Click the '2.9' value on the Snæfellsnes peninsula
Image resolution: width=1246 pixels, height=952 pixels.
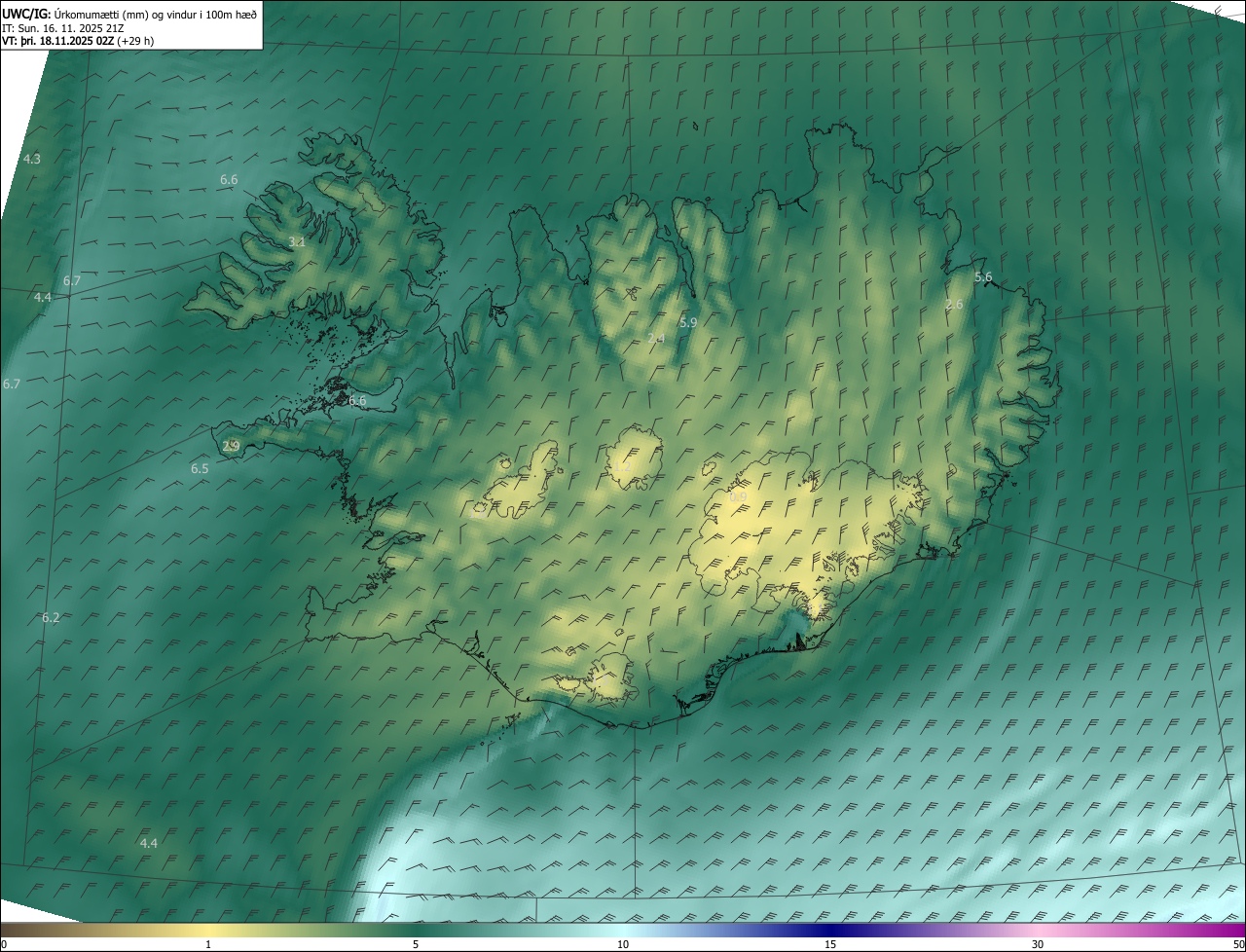coord(231,447)
